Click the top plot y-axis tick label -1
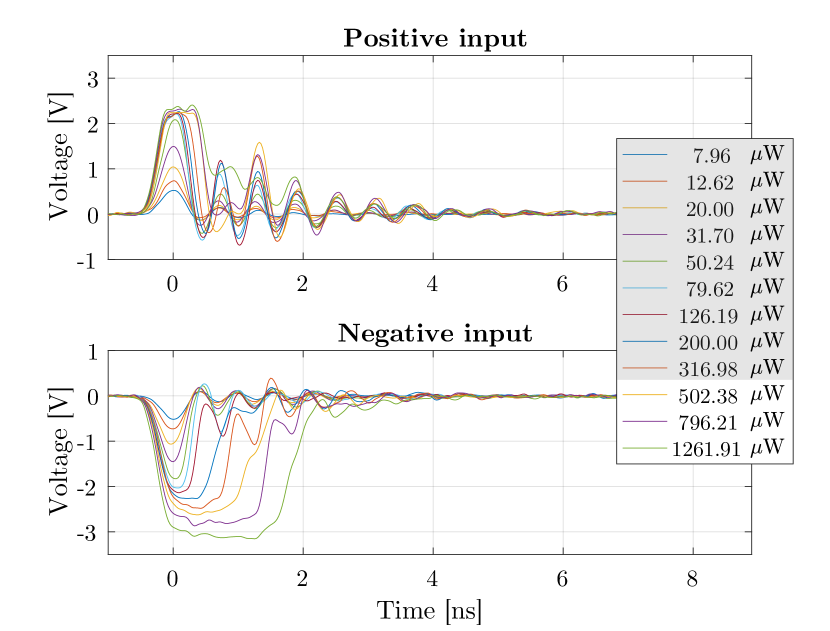830x631 pixels. (x=87, y=260)
